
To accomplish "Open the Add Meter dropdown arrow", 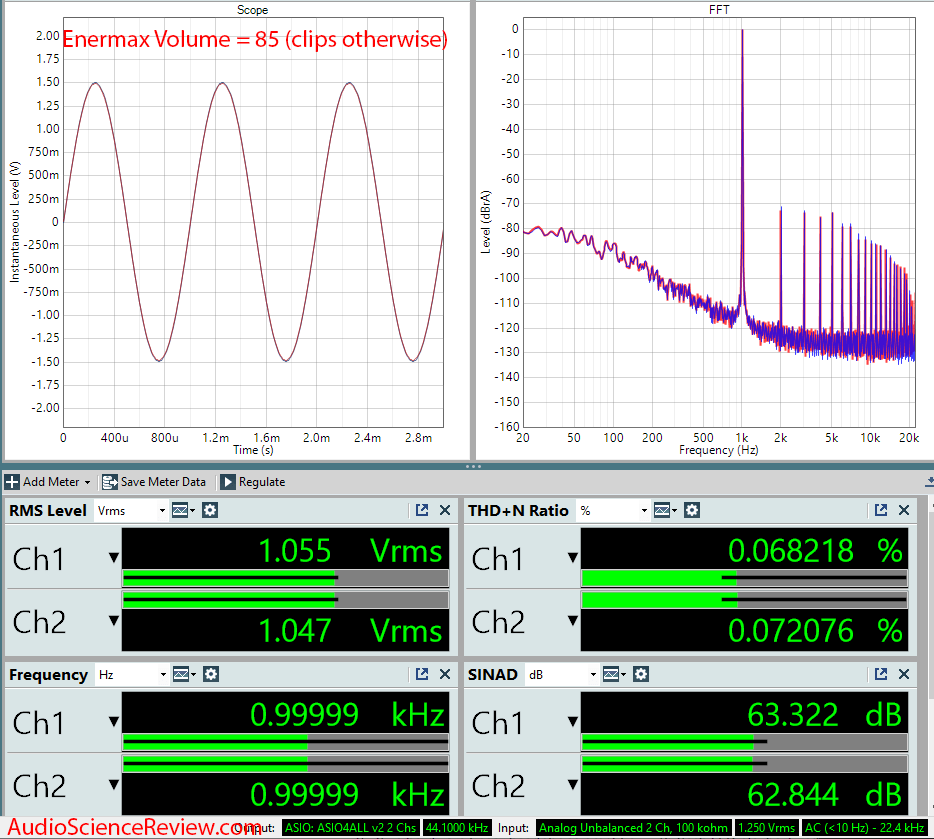I will pos(88,482).
